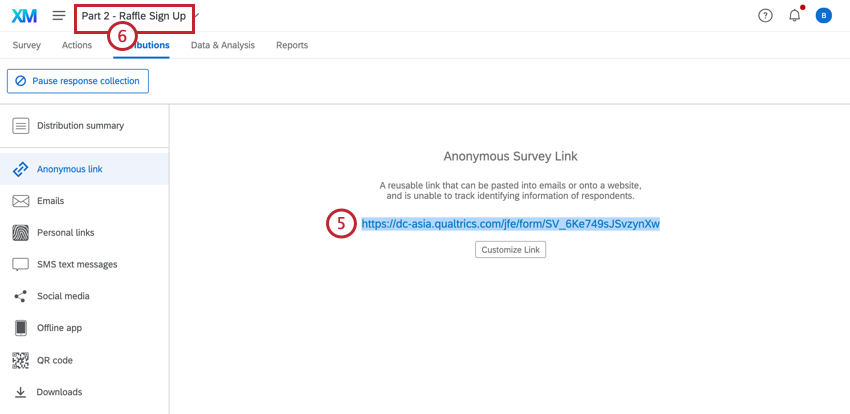850x414 pixels.
Task: Open the Help question mark icon
Action: (x=765, y=16)
